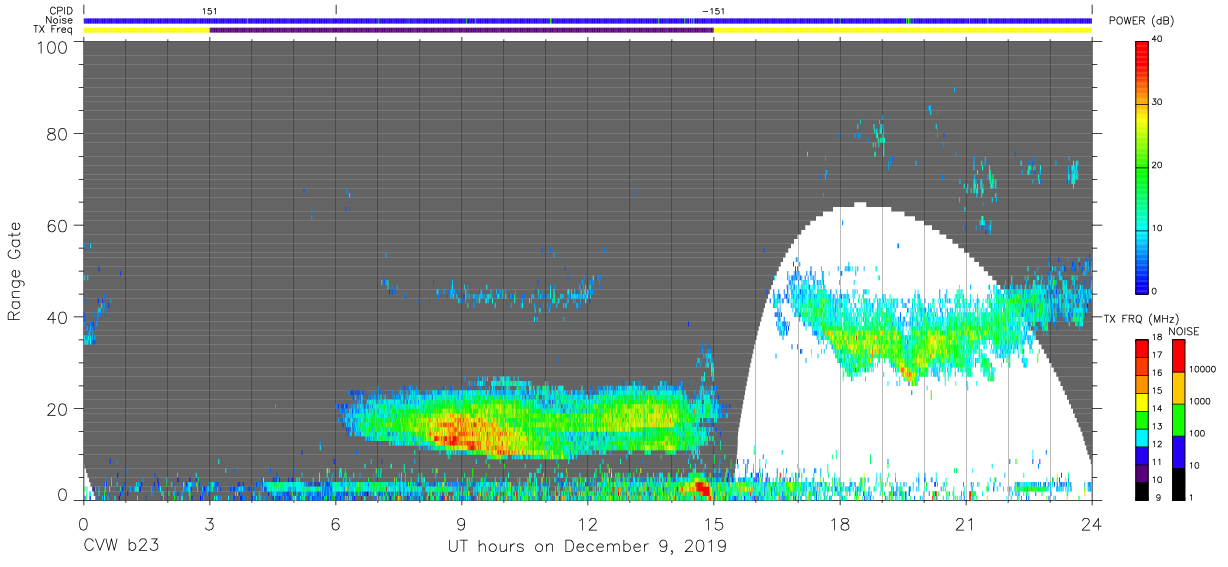This screenshot has height=567, width=1228.
Task: Click yellow segment of TX FRQ colorbar
Action: [x=1141, y=401]
